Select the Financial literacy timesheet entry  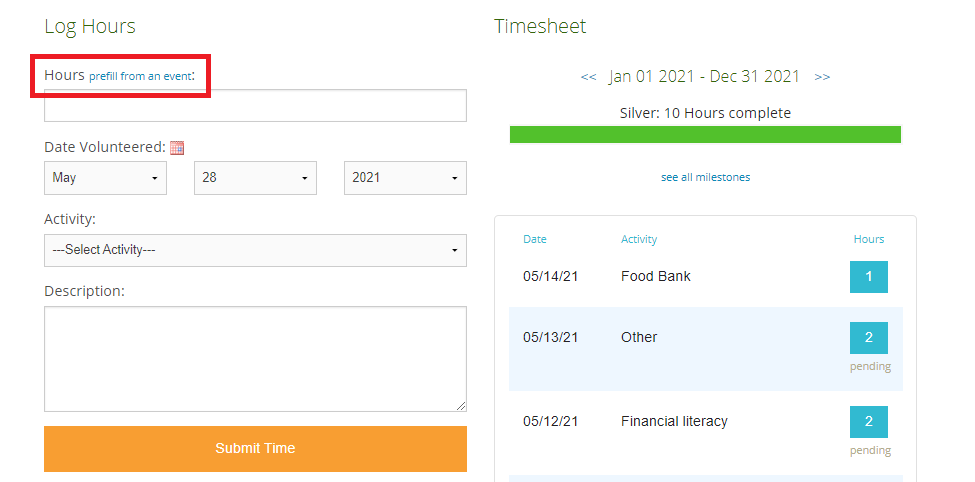click(x=674, y=421)
